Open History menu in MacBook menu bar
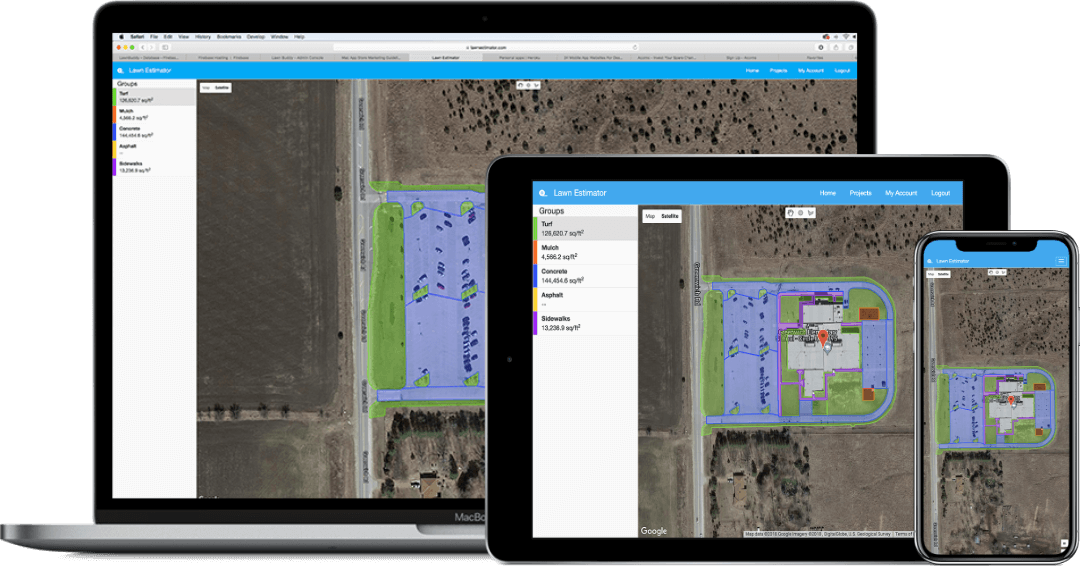 pyautogui.click(x=202, y=36)
